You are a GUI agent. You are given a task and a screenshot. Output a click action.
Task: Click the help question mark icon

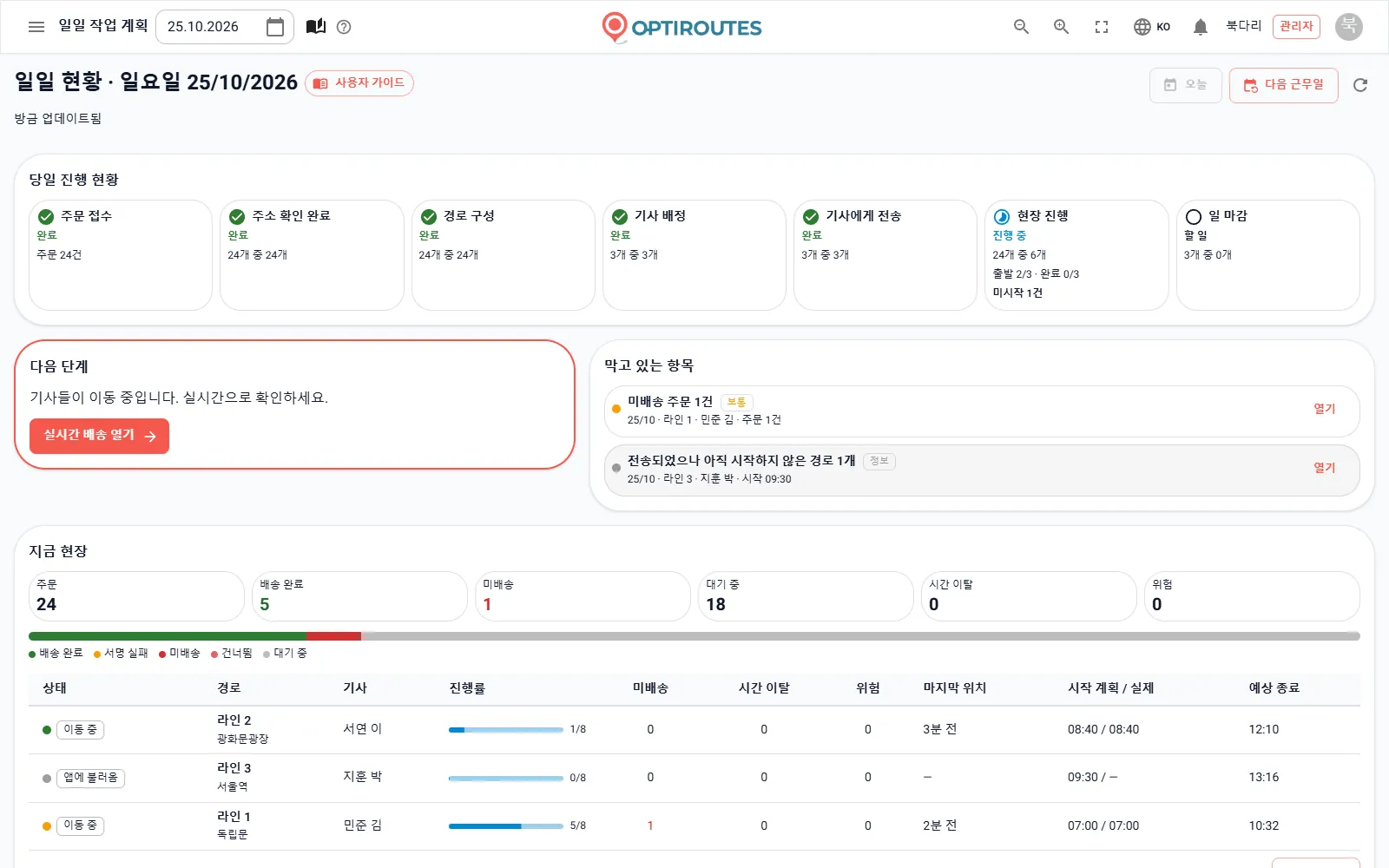[x=344, y=27]
